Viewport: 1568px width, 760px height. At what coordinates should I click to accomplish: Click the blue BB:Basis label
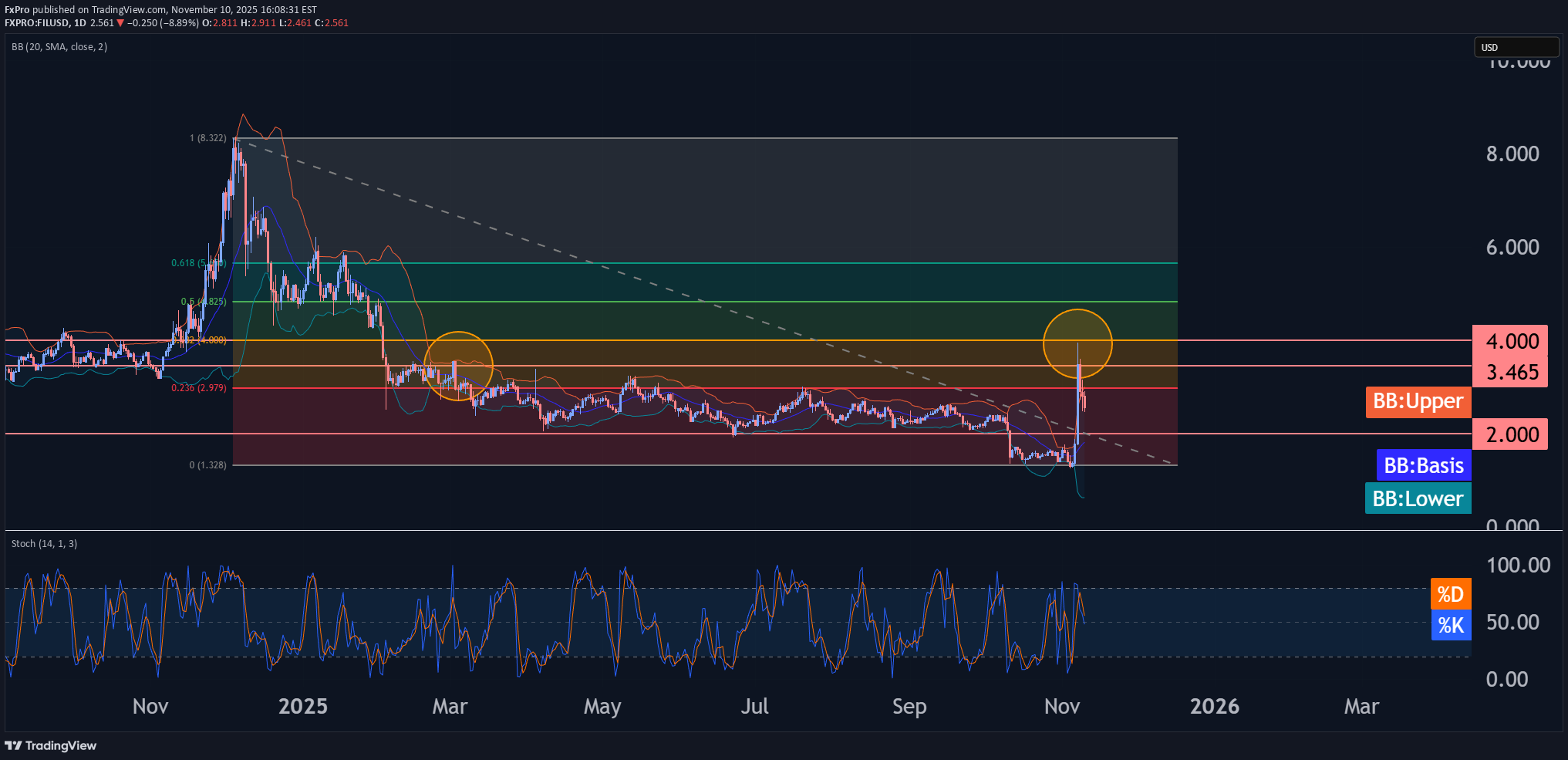(x=1423, y=466)
